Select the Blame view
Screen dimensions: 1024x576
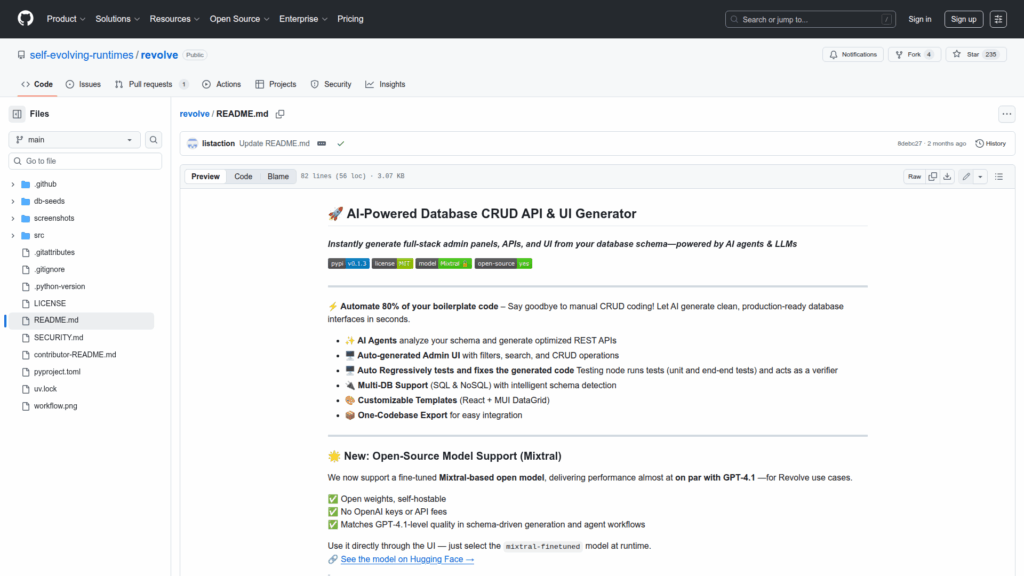pyautogui.click(x=278, y=176)
